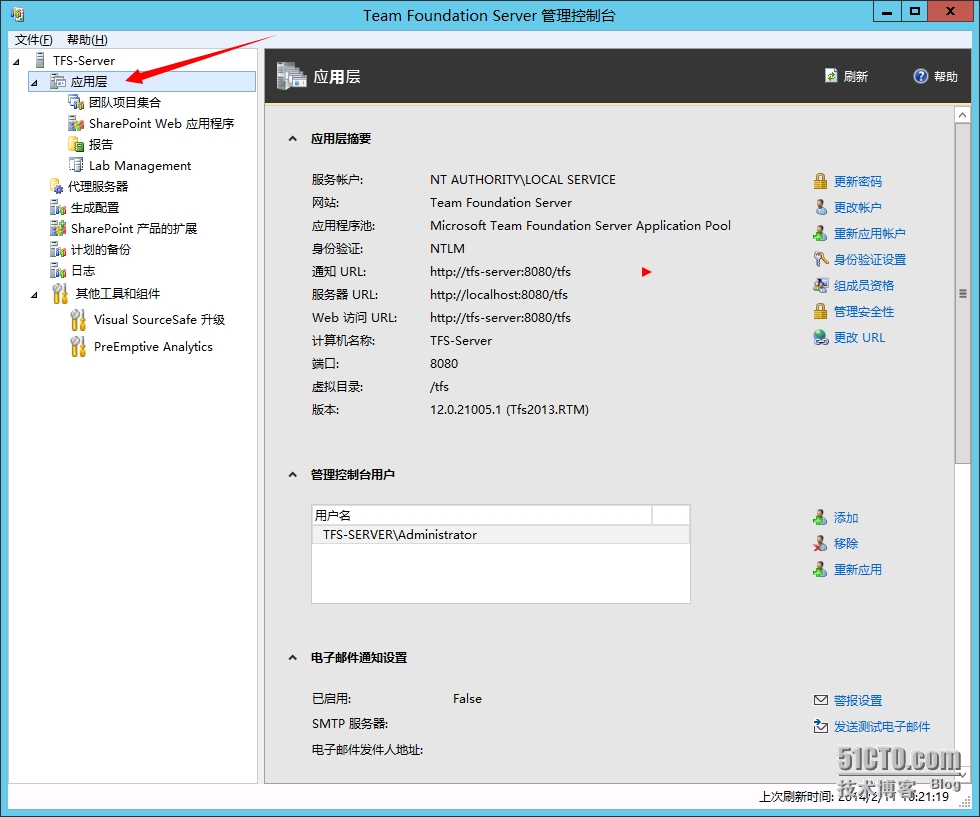The image size is (980, 817).
Task: Collapse the 应用层摘要 section
Action: tap(292, 139)
